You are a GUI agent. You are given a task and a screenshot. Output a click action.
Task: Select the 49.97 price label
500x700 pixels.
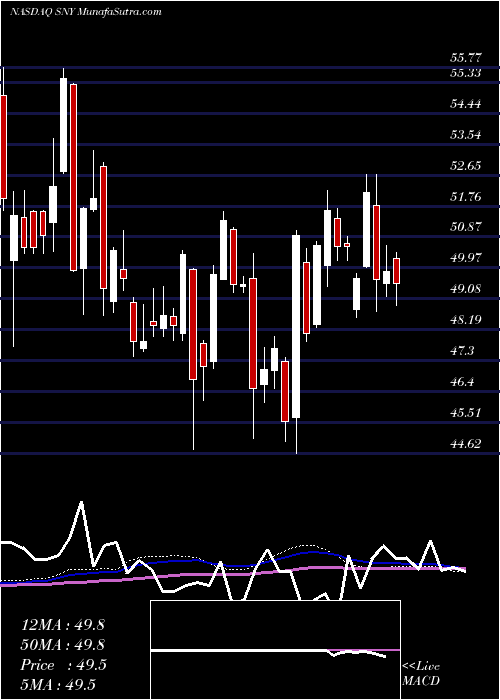tap(466, 258)
